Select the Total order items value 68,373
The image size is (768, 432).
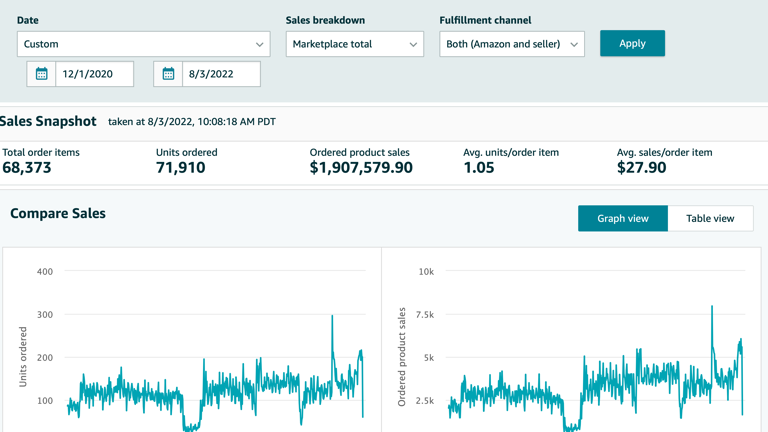click(x=27, y=168)
